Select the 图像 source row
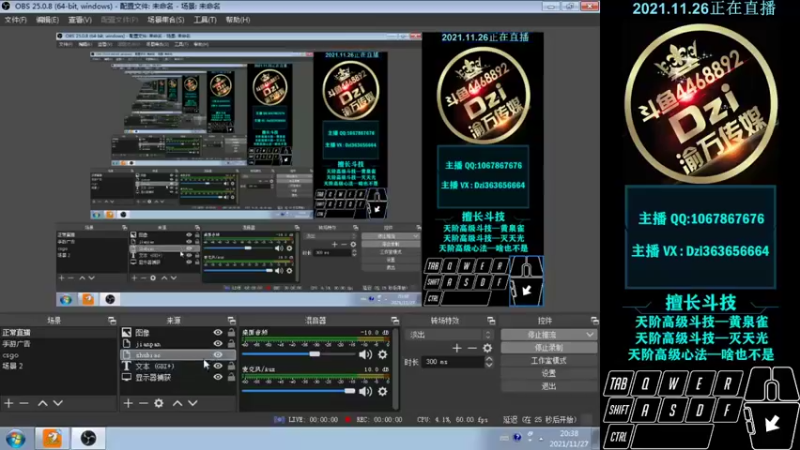This screenshot has width=800, height=450. (178, 333)
